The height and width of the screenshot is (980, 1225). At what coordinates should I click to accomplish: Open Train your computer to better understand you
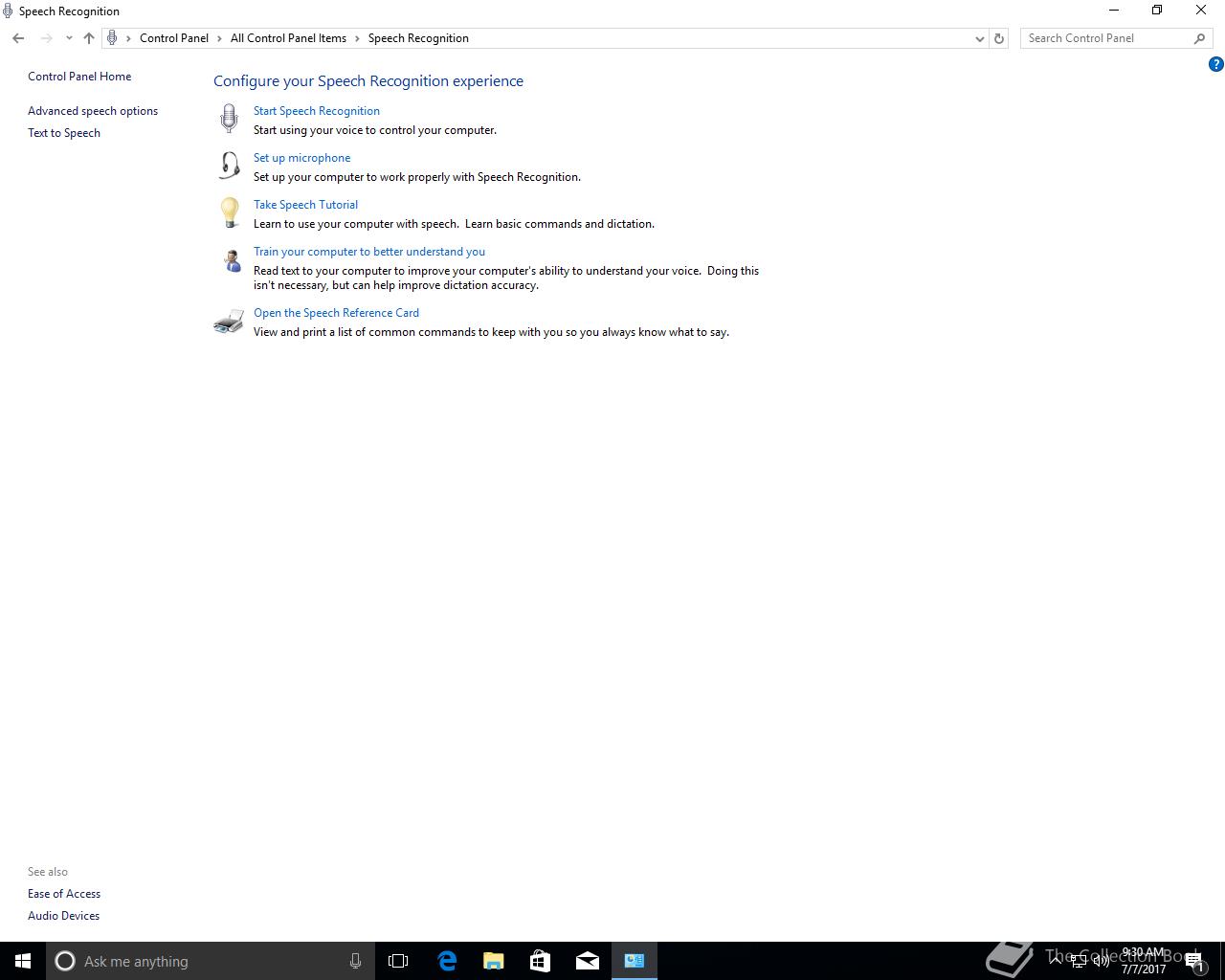(369, 252)
